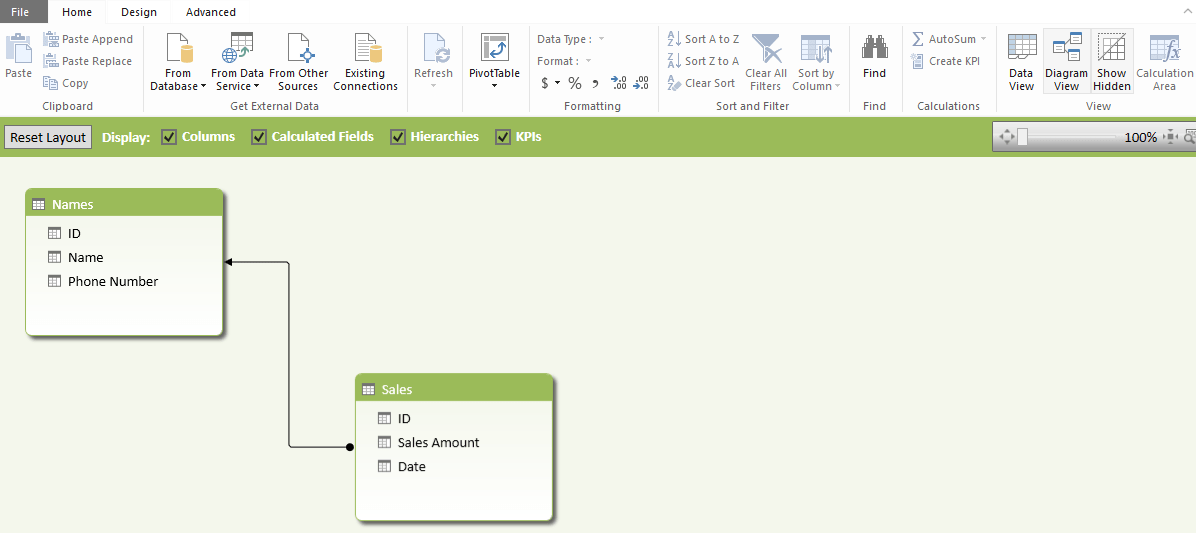Select Diagram View
This screenshot has width=1196, height=533.
(x=1066, y=63)
